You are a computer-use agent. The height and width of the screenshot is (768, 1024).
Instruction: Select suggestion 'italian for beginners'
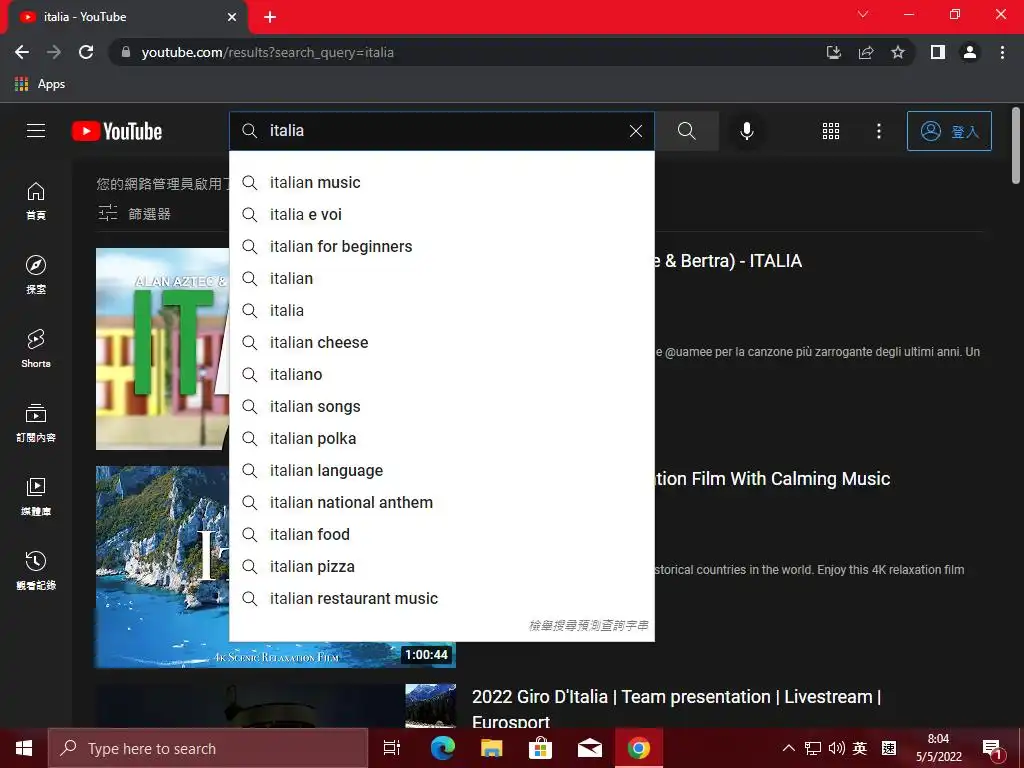point(441,246)
